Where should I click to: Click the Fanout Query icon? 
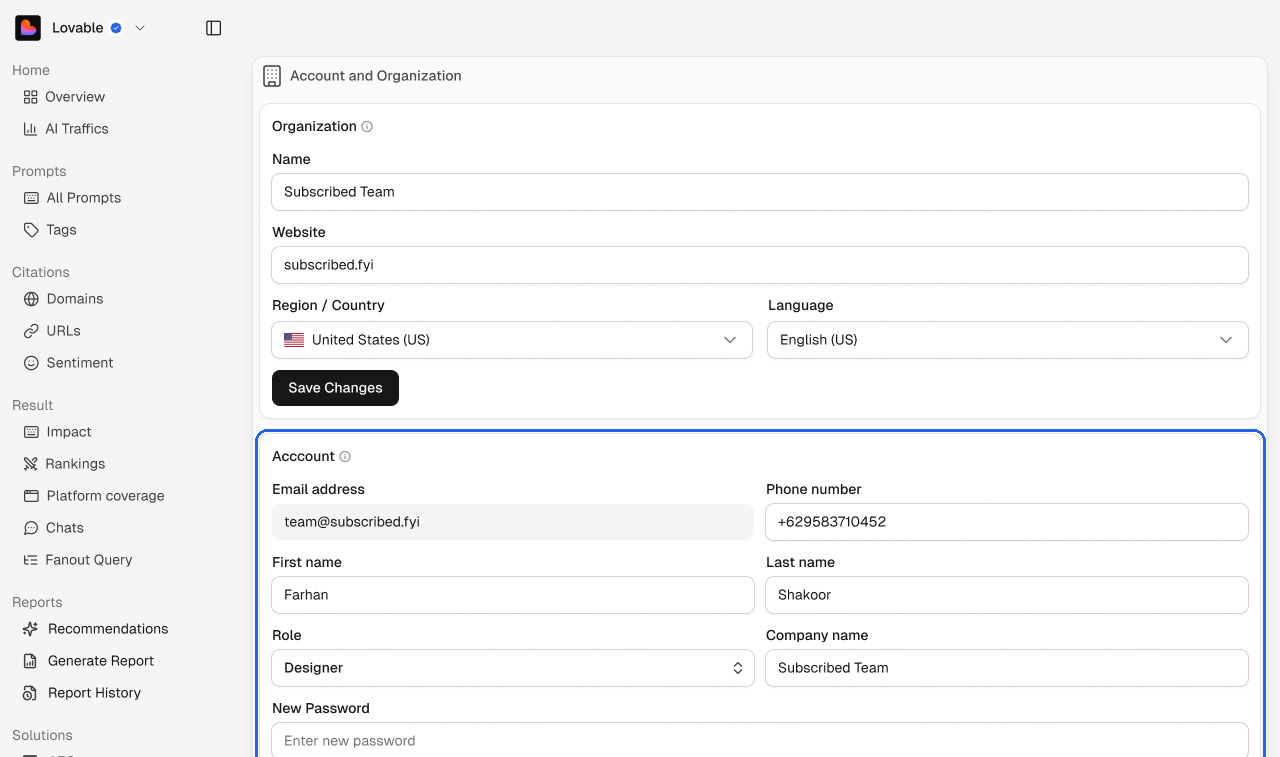point(30,560)
